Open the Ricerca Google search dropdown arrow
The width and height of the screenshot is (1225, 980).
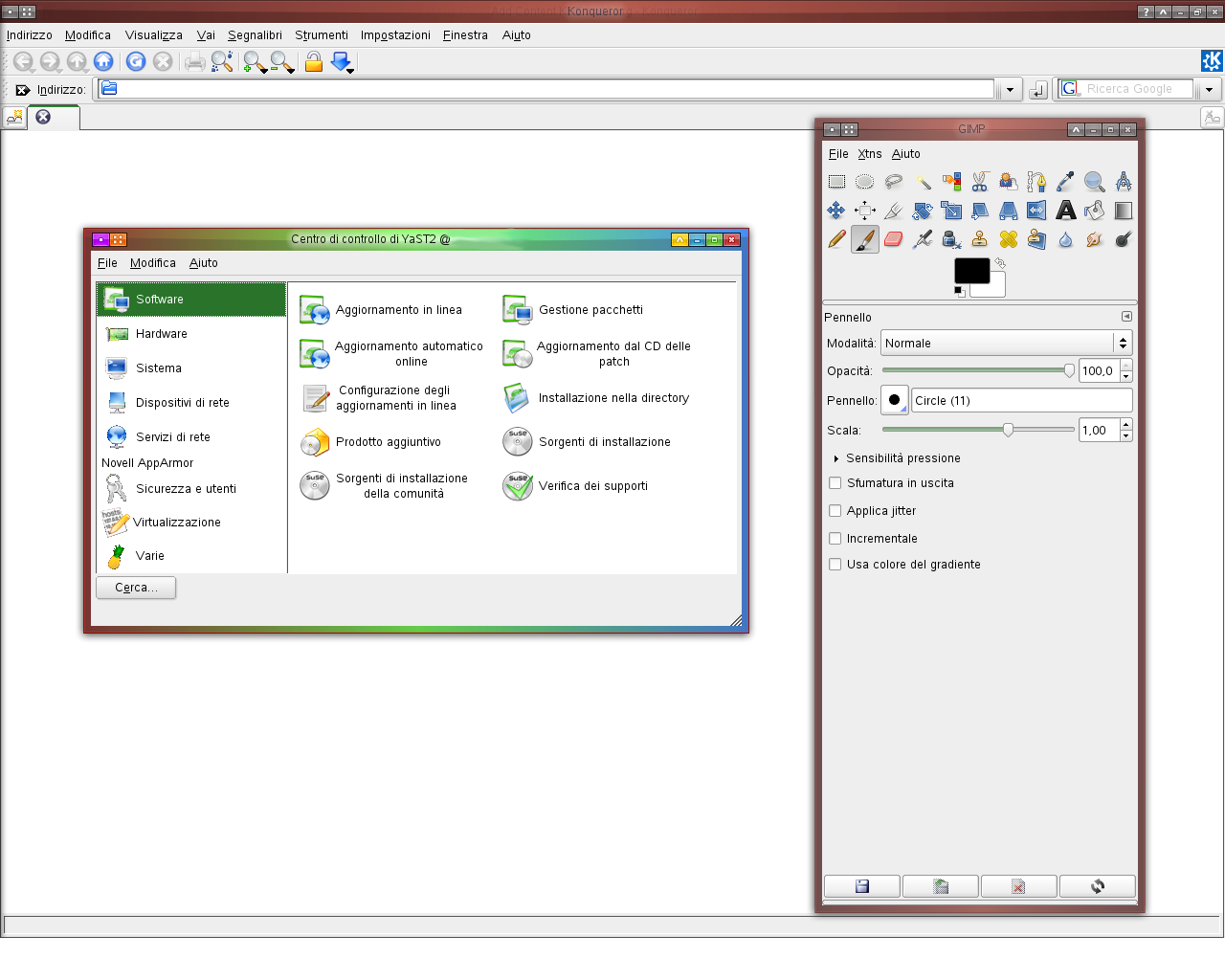click(1209, 89)
